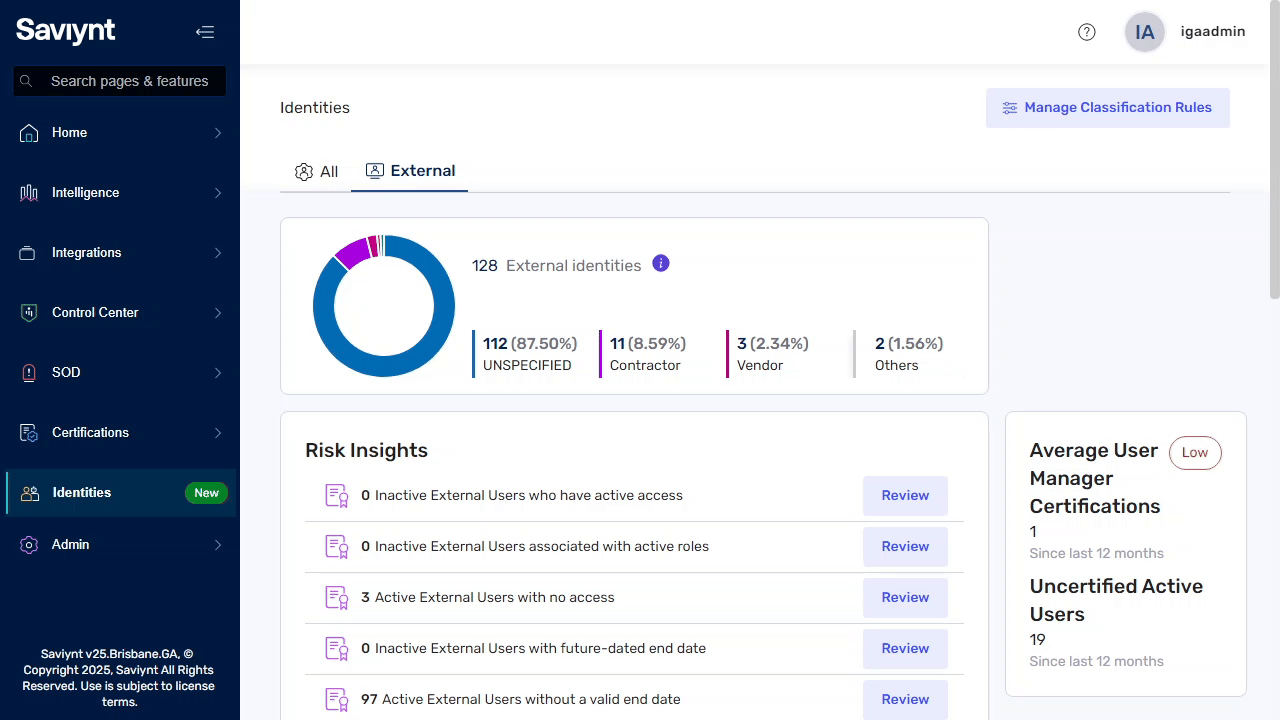Screen dimensions: 1280x720
Task: Click the Admin gear icon
Action: 29,545
